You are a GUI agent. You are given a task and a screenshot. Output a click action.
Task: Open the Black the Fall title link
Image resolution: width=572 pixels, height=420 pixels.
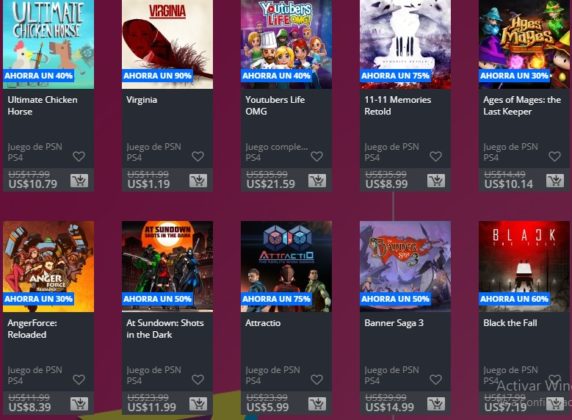tap(510, 323)
